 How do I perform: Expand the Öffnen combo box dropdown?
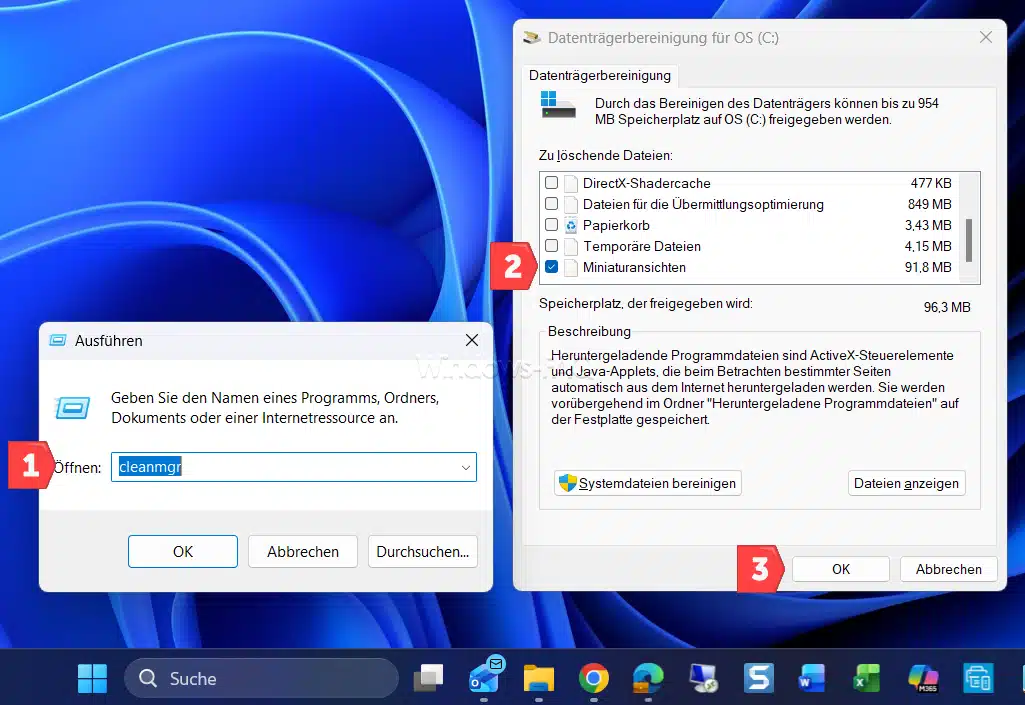point(465,468)
